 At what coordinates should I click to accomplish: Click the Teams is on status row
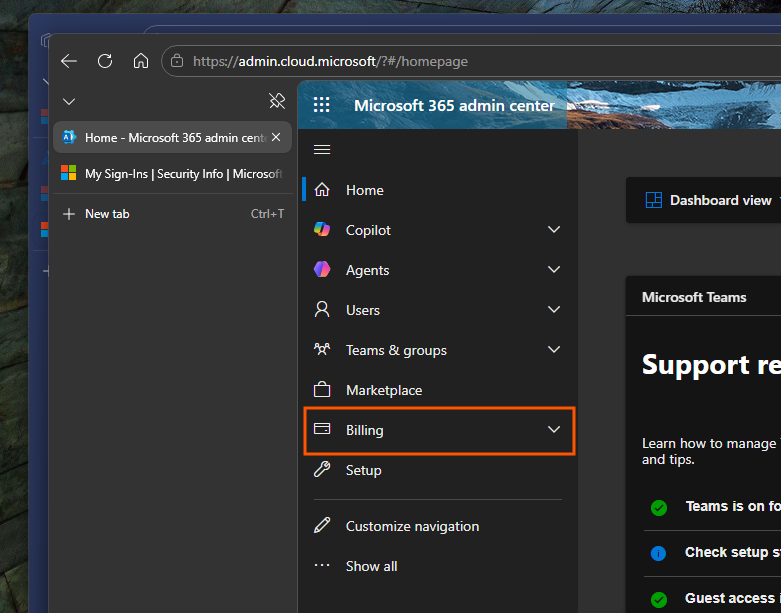(712, 507)
